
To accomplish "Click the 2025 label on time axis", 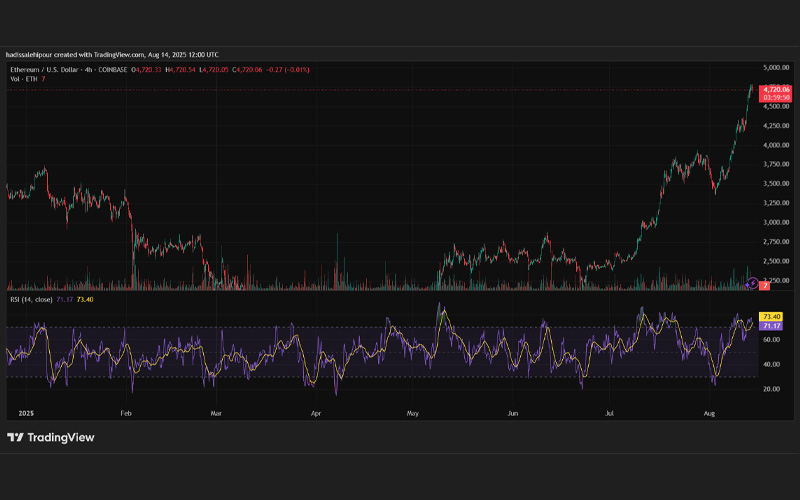I will click(26, 413).
